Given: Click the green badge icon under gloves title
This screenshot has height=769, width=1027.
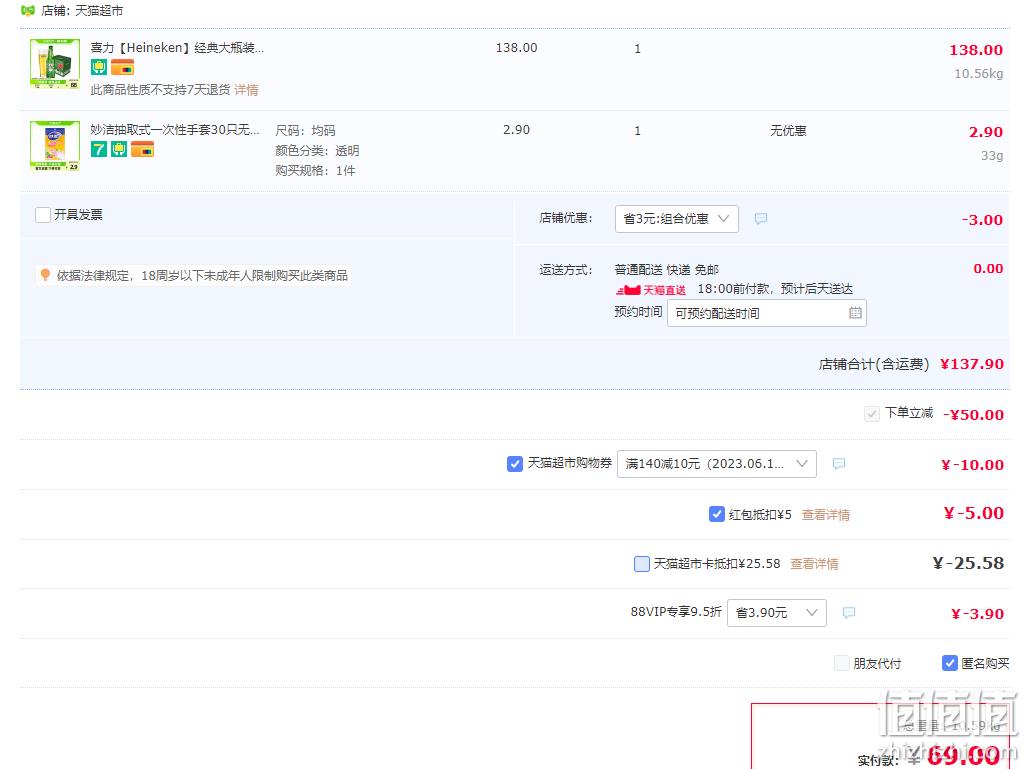Looking at the screenshot, I should click(x=119, y=149).
